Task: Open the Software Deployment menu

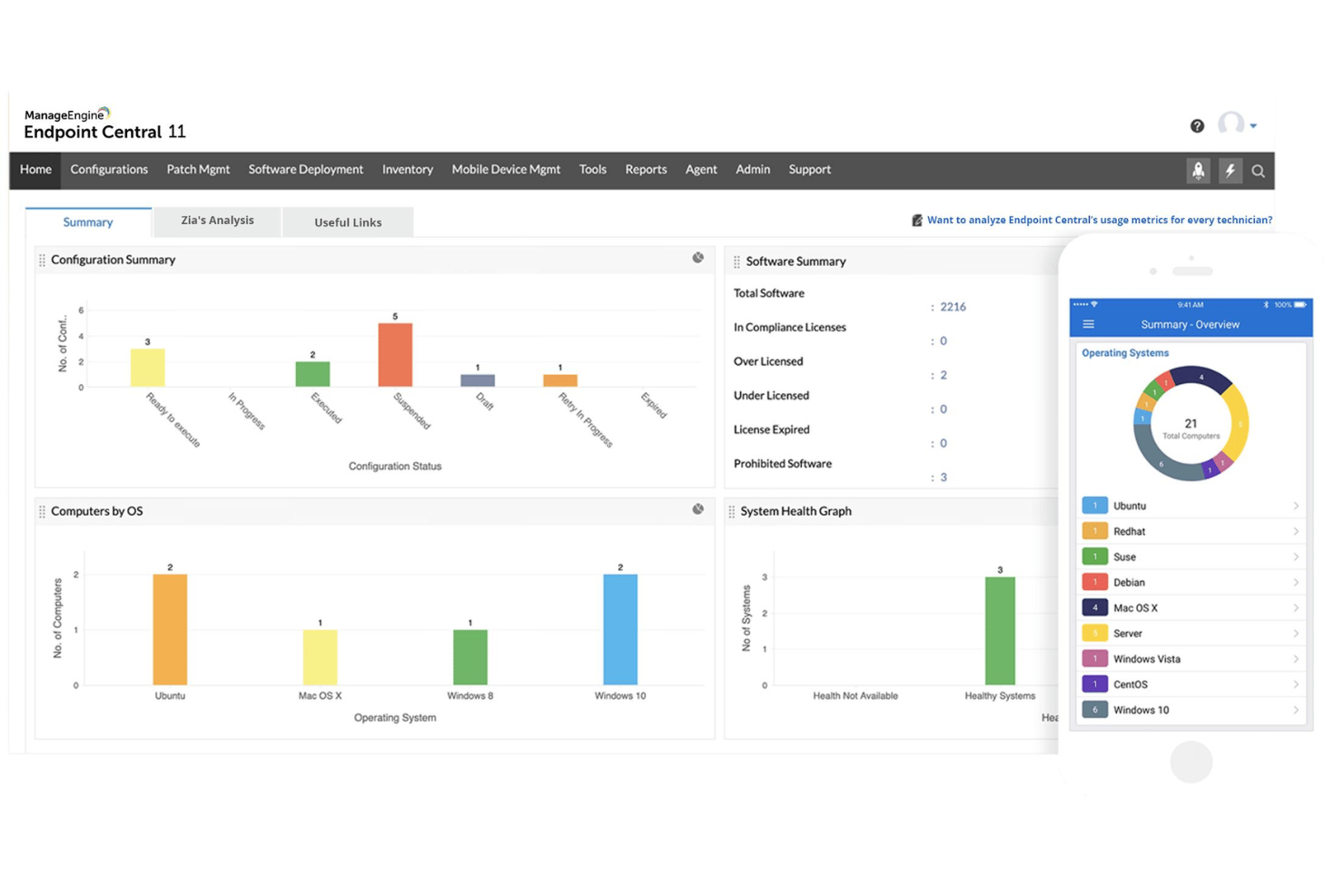Action: click(x=306, y=170)
